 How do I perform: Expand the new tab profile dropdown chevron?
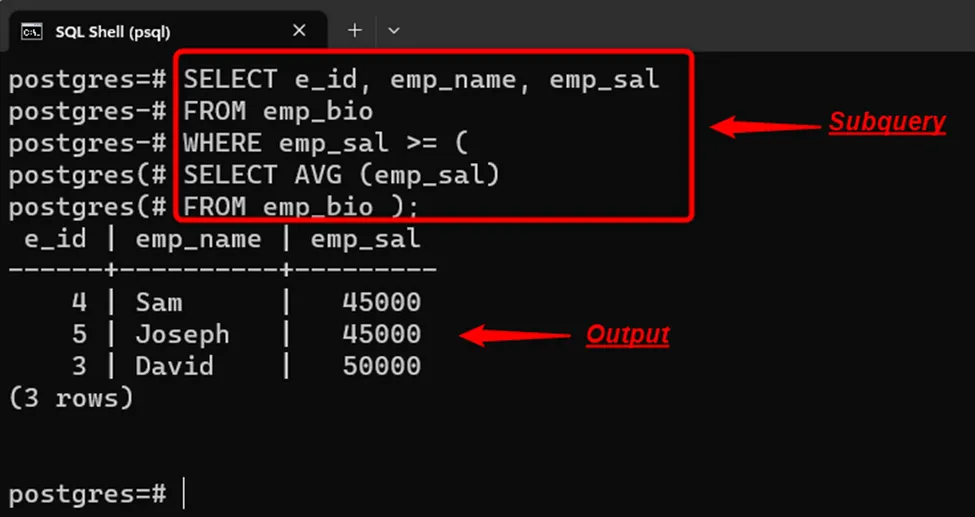pyautogui.click(x=393, y=31)
